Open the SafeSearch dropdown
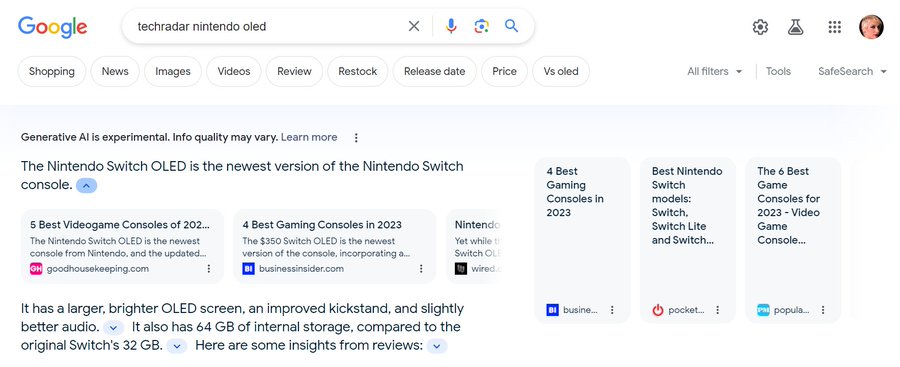 [852, 71]
